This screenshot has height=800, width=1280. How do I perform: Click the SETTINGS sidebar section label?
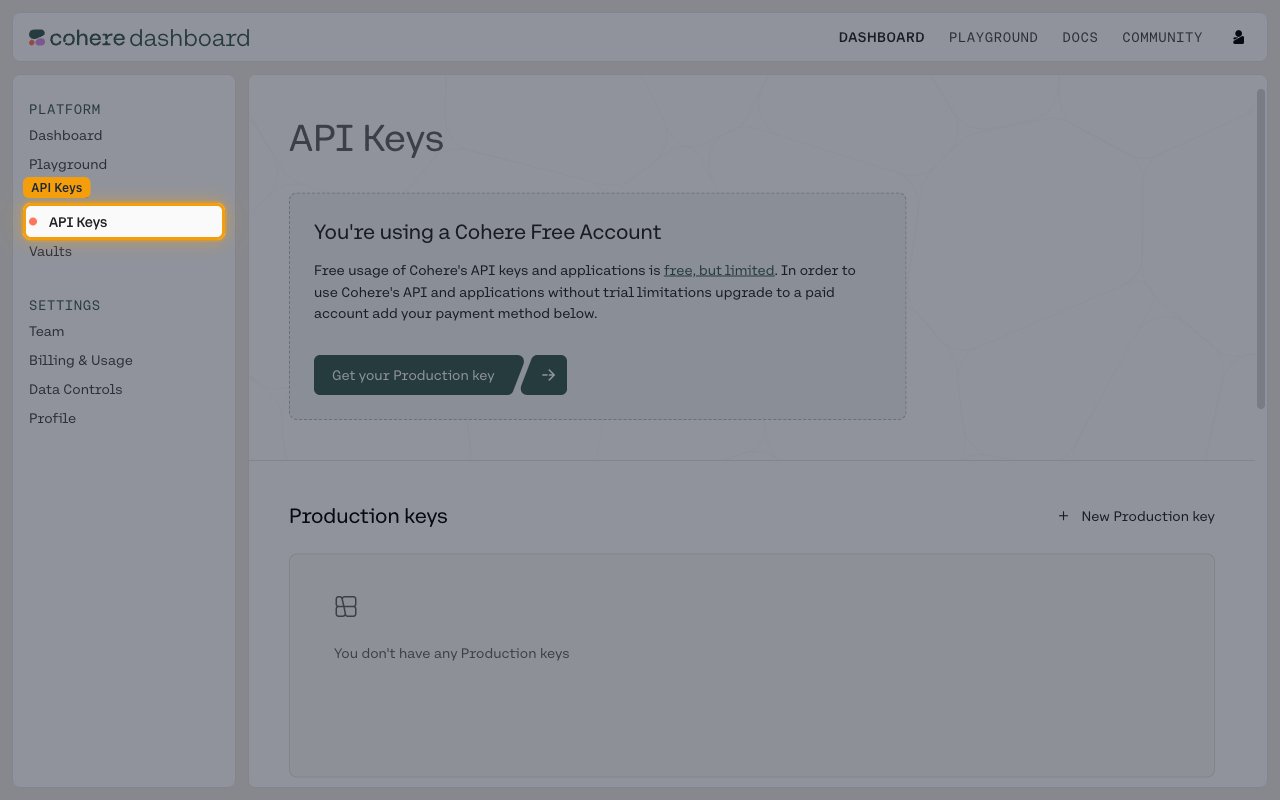(65, 305)
